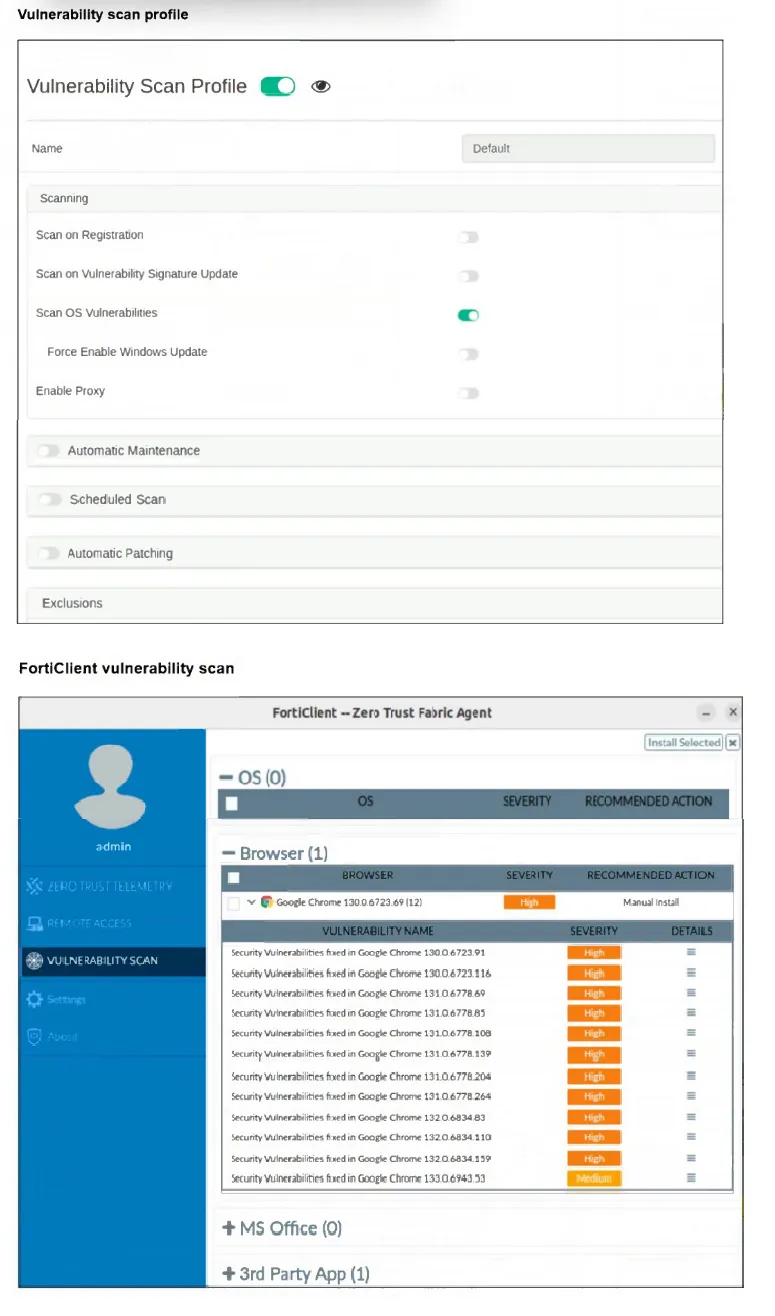775x1316 pixels.
Task: Open details icon for Chrome 130.0.6723.116 vulnerability
Action: 691,973
